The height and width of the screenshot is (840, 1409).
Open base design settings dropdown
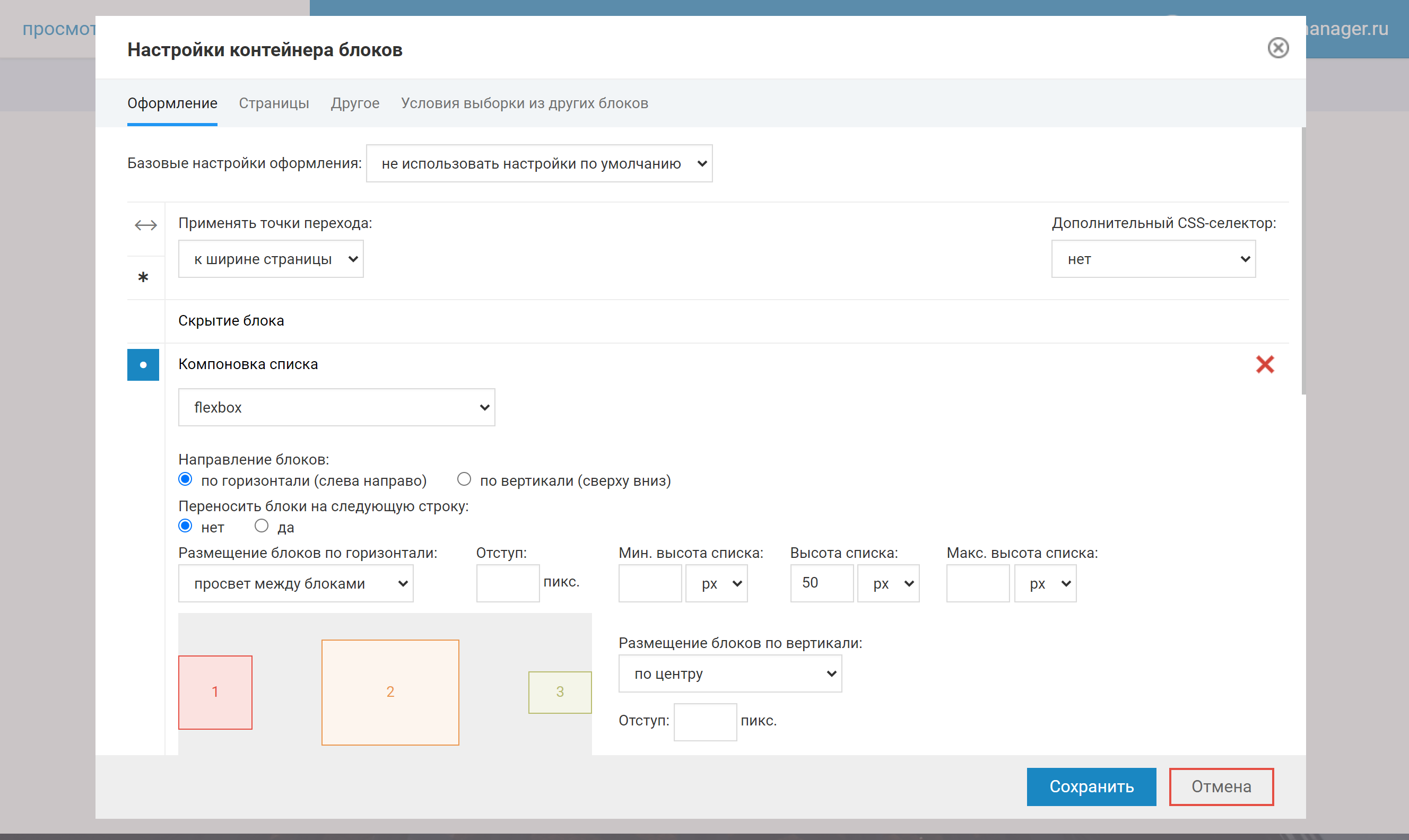click(x=539, y=163)
